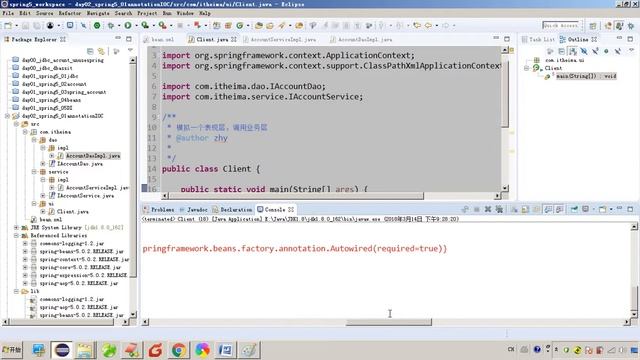Toggle Hide Fields in Outline toolbar
The image size is (640, 360).
[x=584, y=51]
